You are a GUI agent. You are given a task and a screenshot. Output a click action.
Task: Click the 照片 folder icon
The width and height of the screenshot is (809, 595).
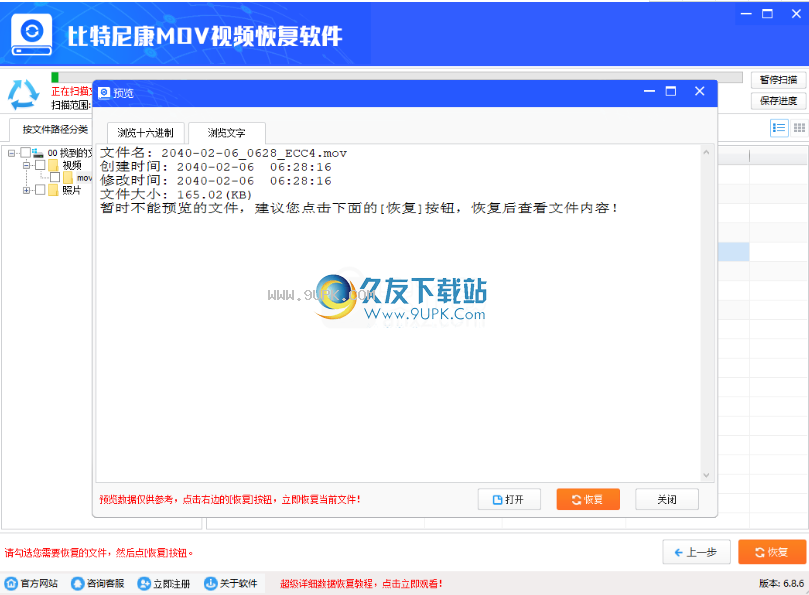(x=53, y=190)
